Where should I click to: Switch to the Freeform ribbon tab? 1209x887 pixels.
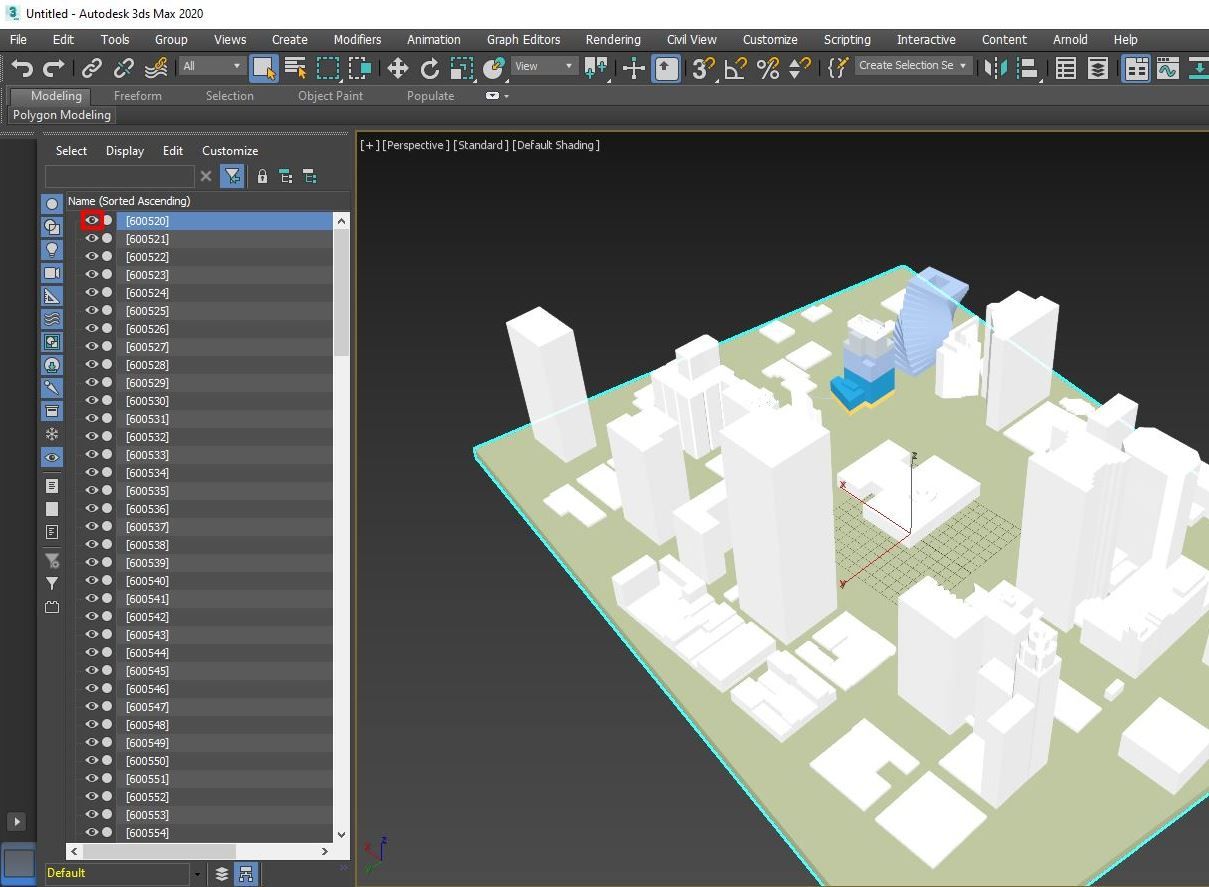[x=137, y=96]
